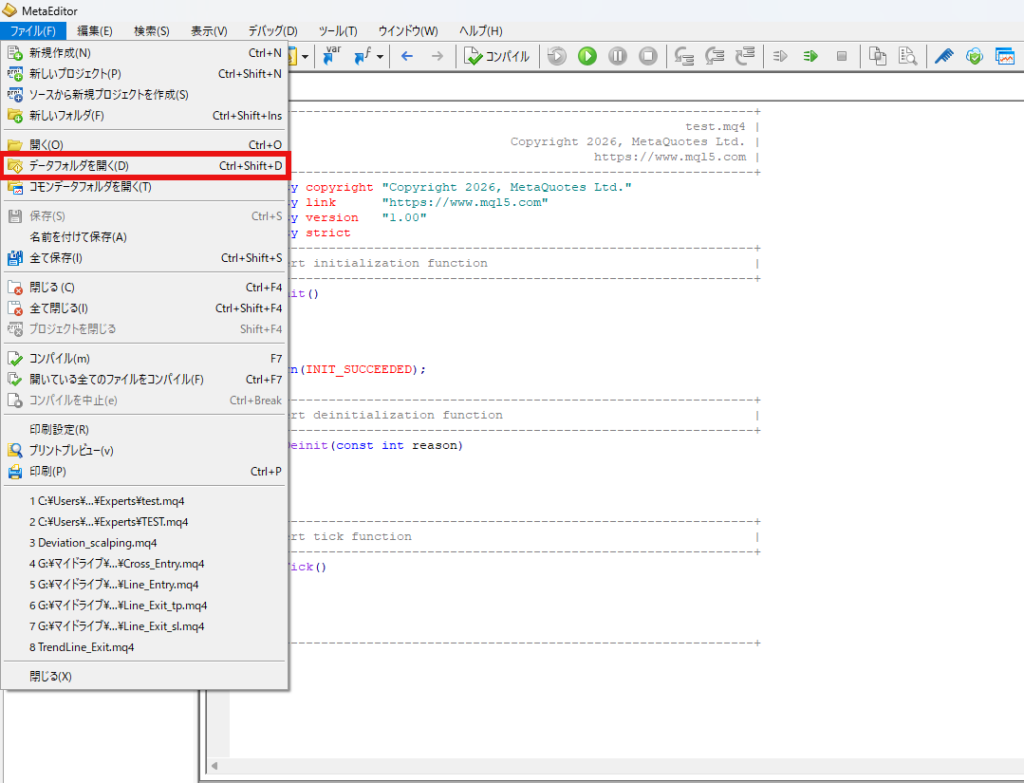The height and width of the screenshot is (783, 1024).
Task: Open recent file 2 Experts¥TEST.mq4
Action: tap(144, 522)
